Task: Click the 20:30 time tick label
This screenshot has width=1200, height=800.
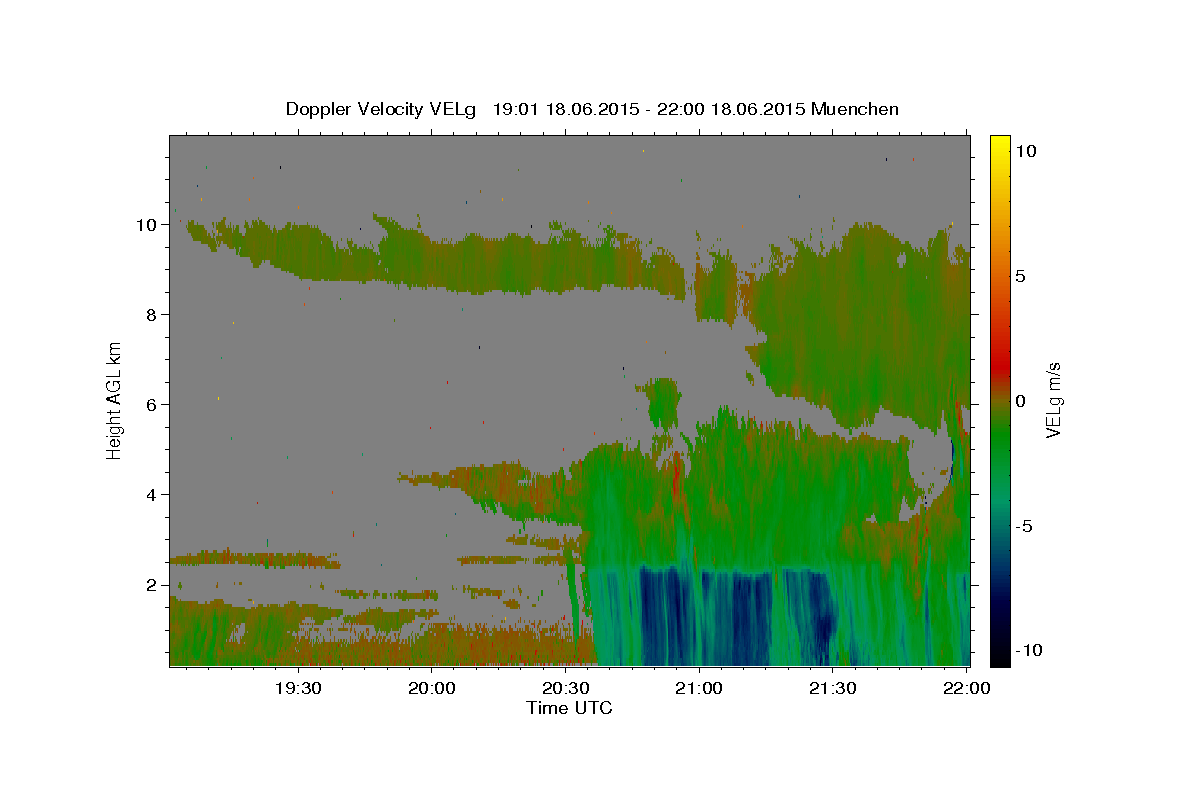Action: (565, 688)
